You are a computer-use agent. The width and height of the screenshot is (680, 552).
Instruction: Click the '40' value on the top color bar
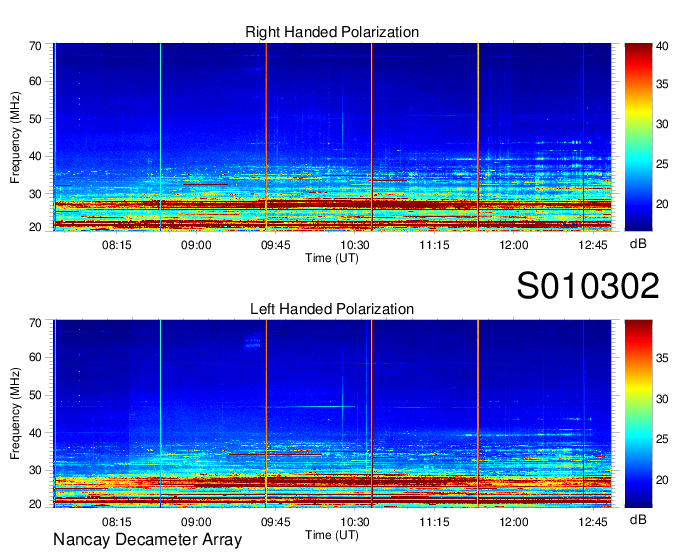[x=662, y=46]
